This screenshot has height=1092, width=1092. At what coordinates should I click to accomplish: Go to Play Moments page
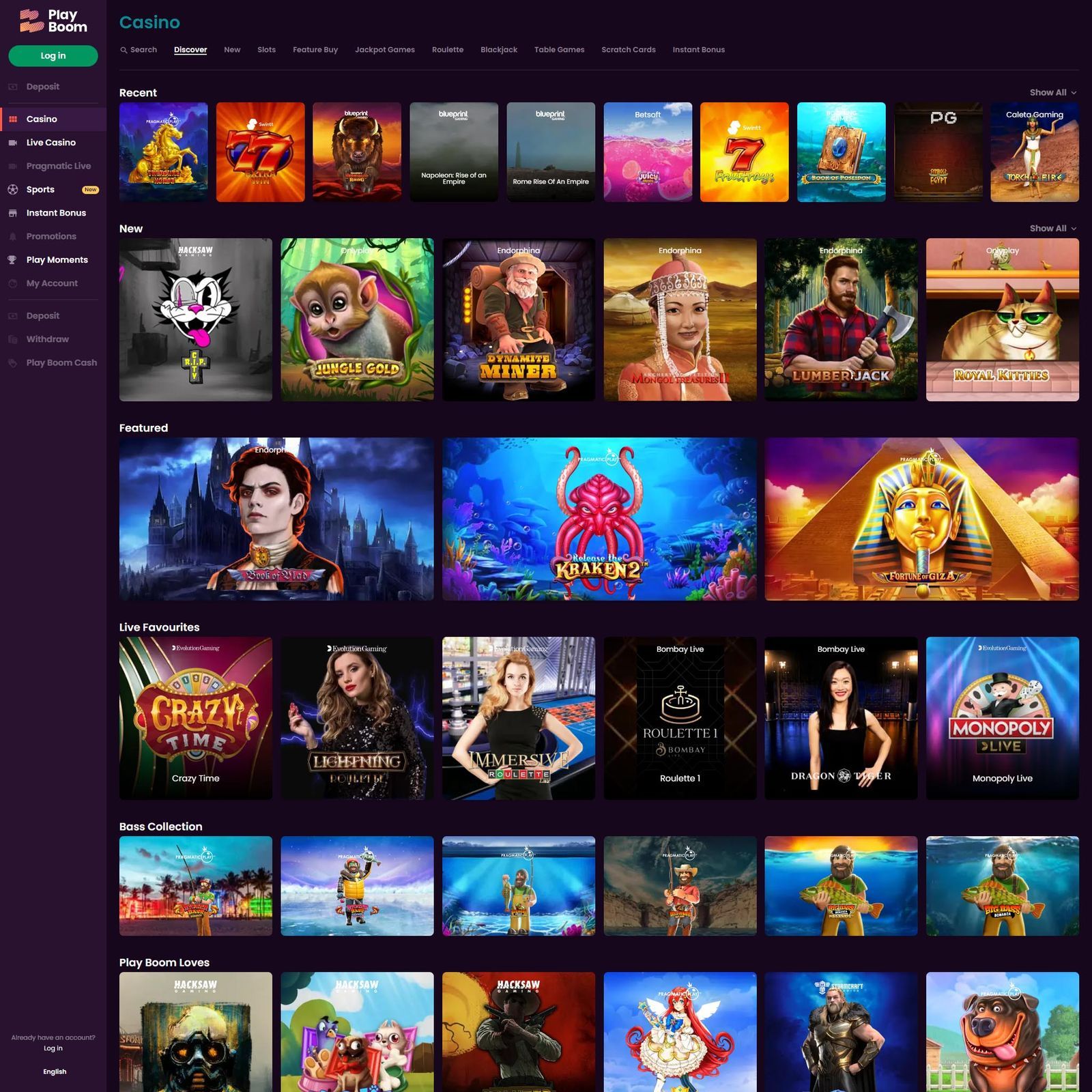[x=57, y=260]
